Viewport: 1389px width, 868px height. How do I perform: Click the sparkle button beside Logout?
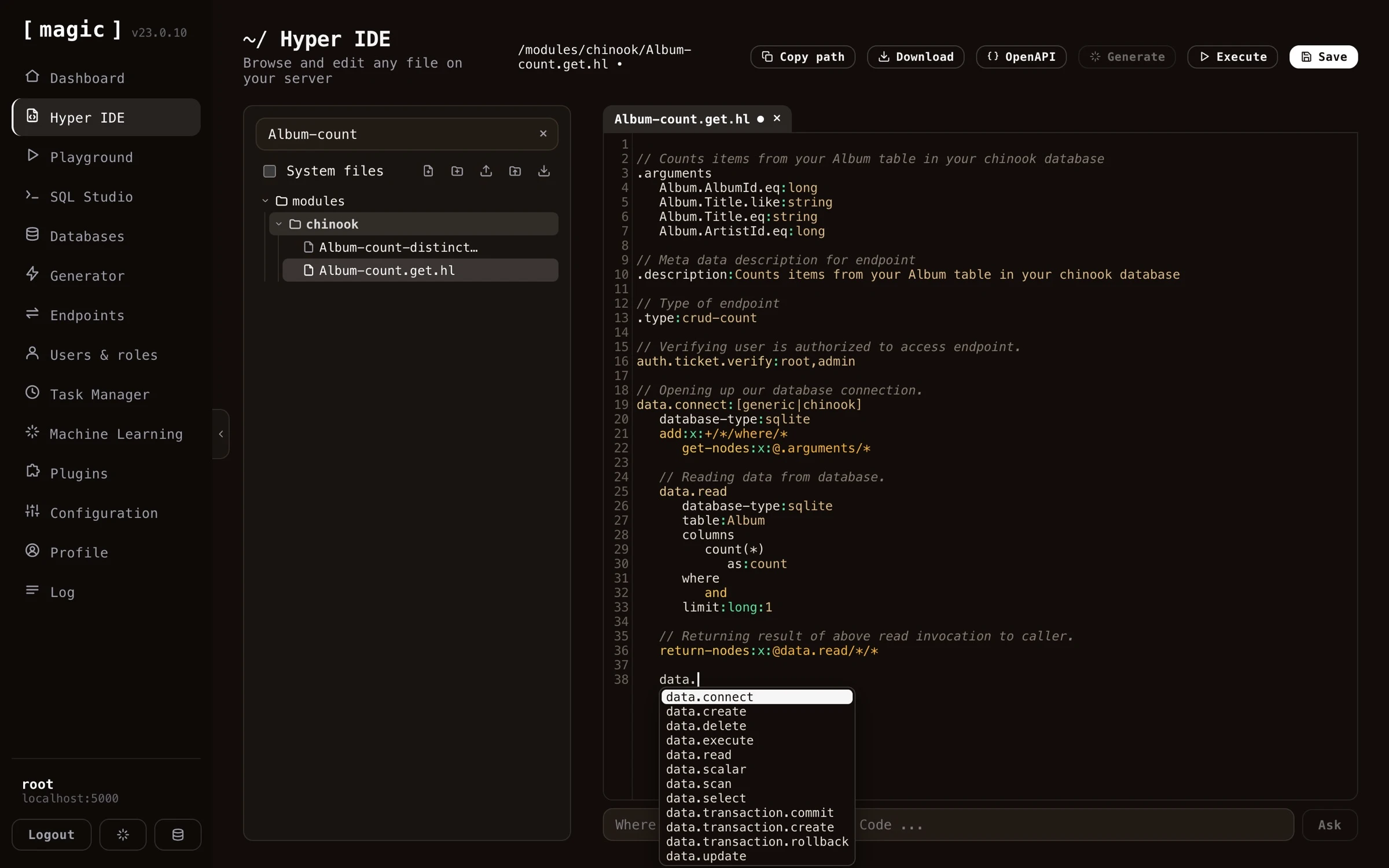point(123,834)
